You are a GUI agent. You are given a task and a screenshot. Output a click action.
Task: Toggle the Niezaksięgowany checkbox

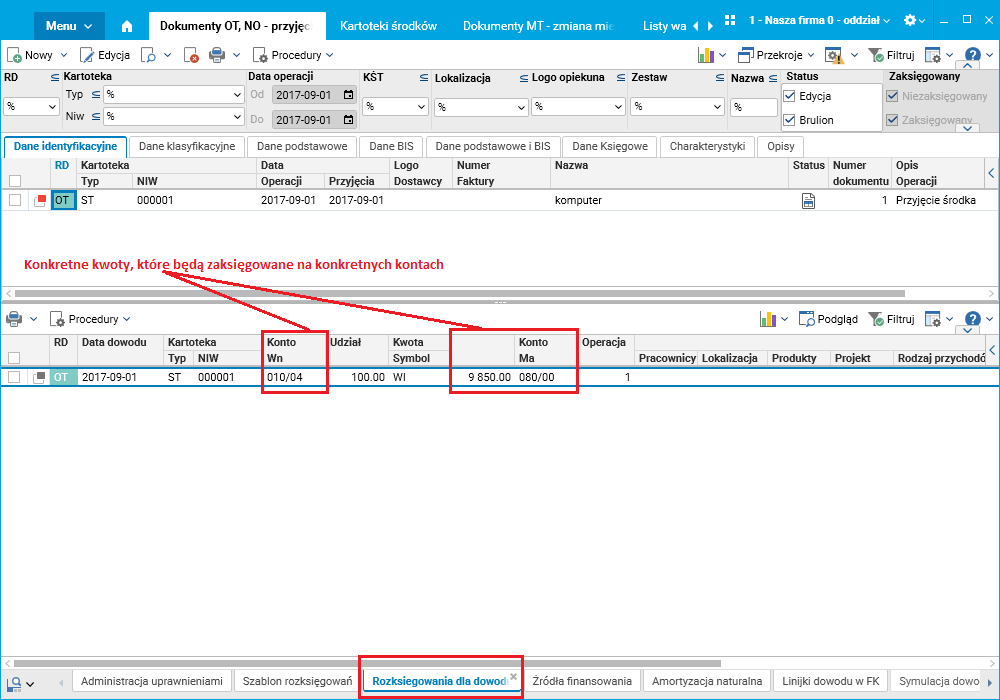(x=892, y=96)
